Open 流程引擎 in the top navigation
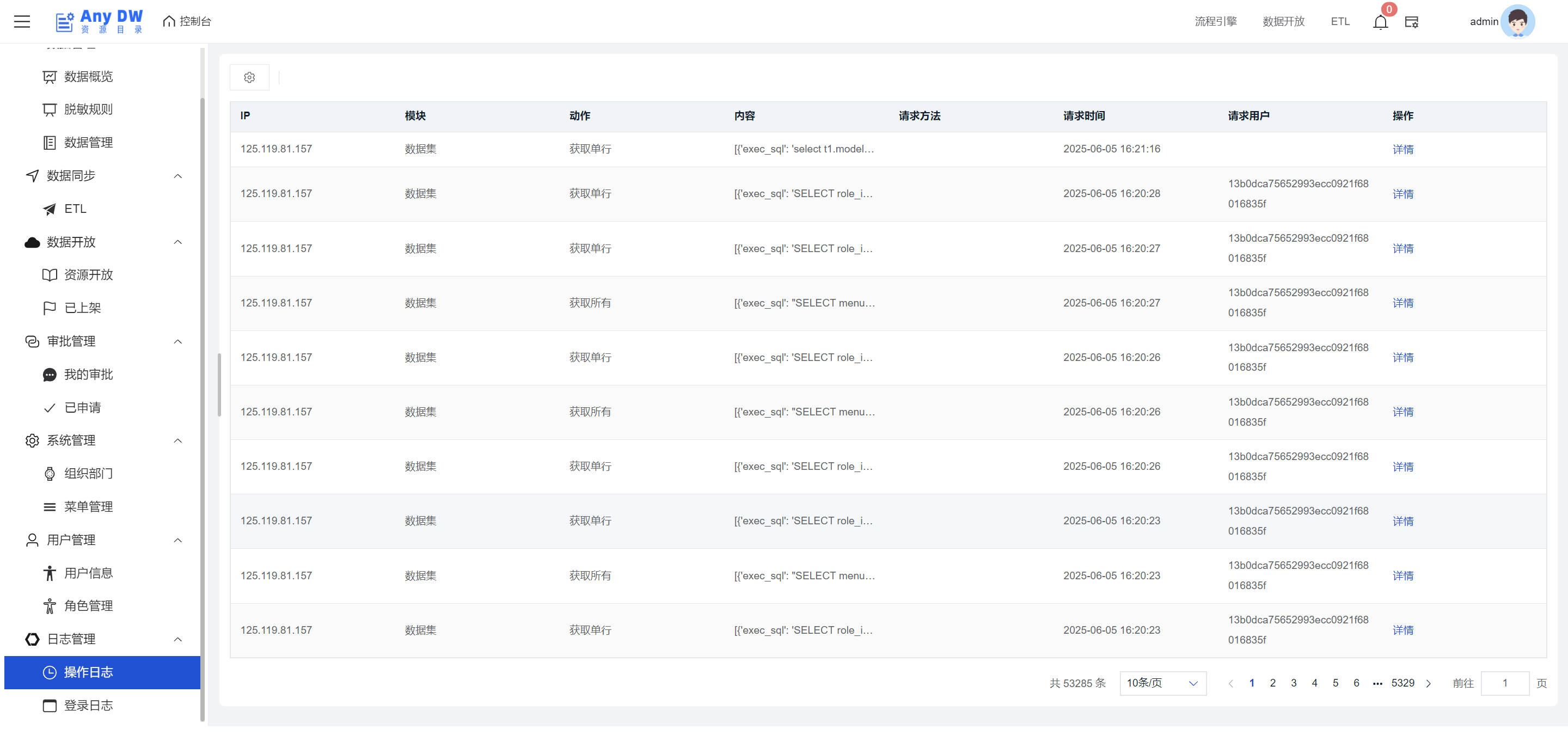 coord(1215,21)
